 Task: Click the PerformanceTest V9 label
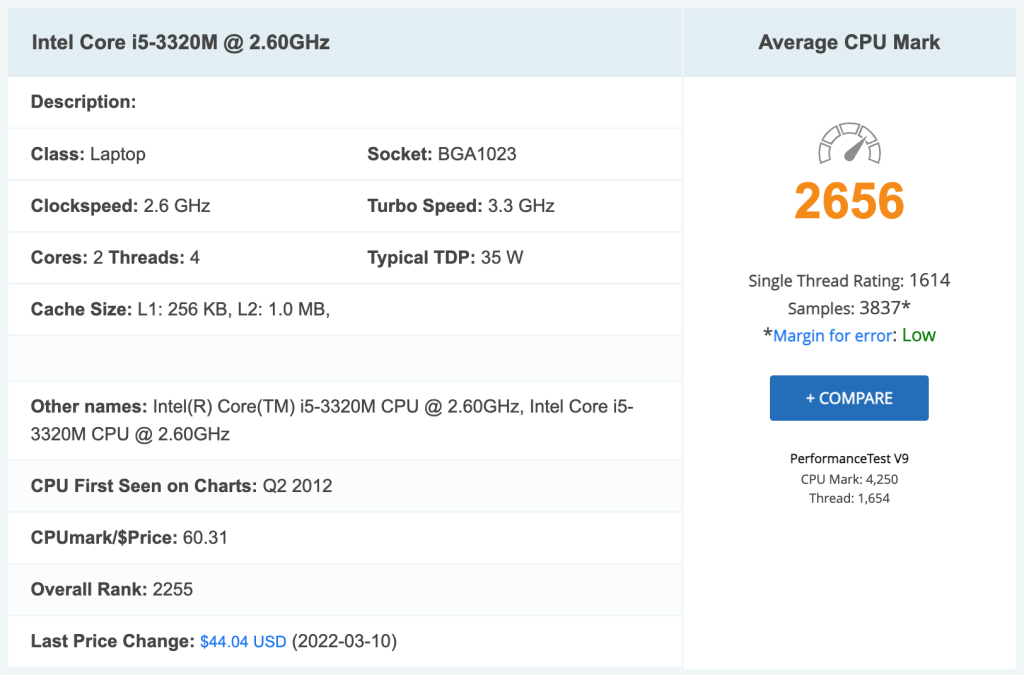[849, 458]
